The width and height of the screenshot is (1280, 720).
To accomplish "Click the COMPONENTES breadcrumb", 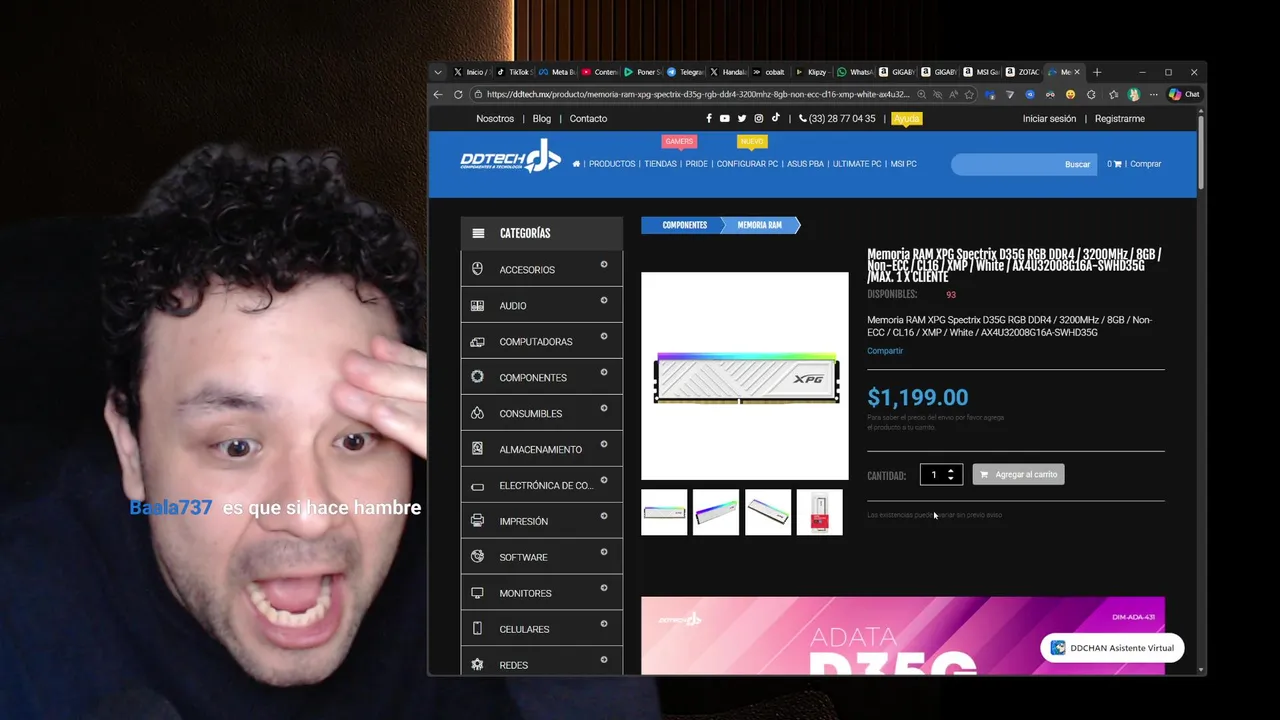I will coord(684,225).
